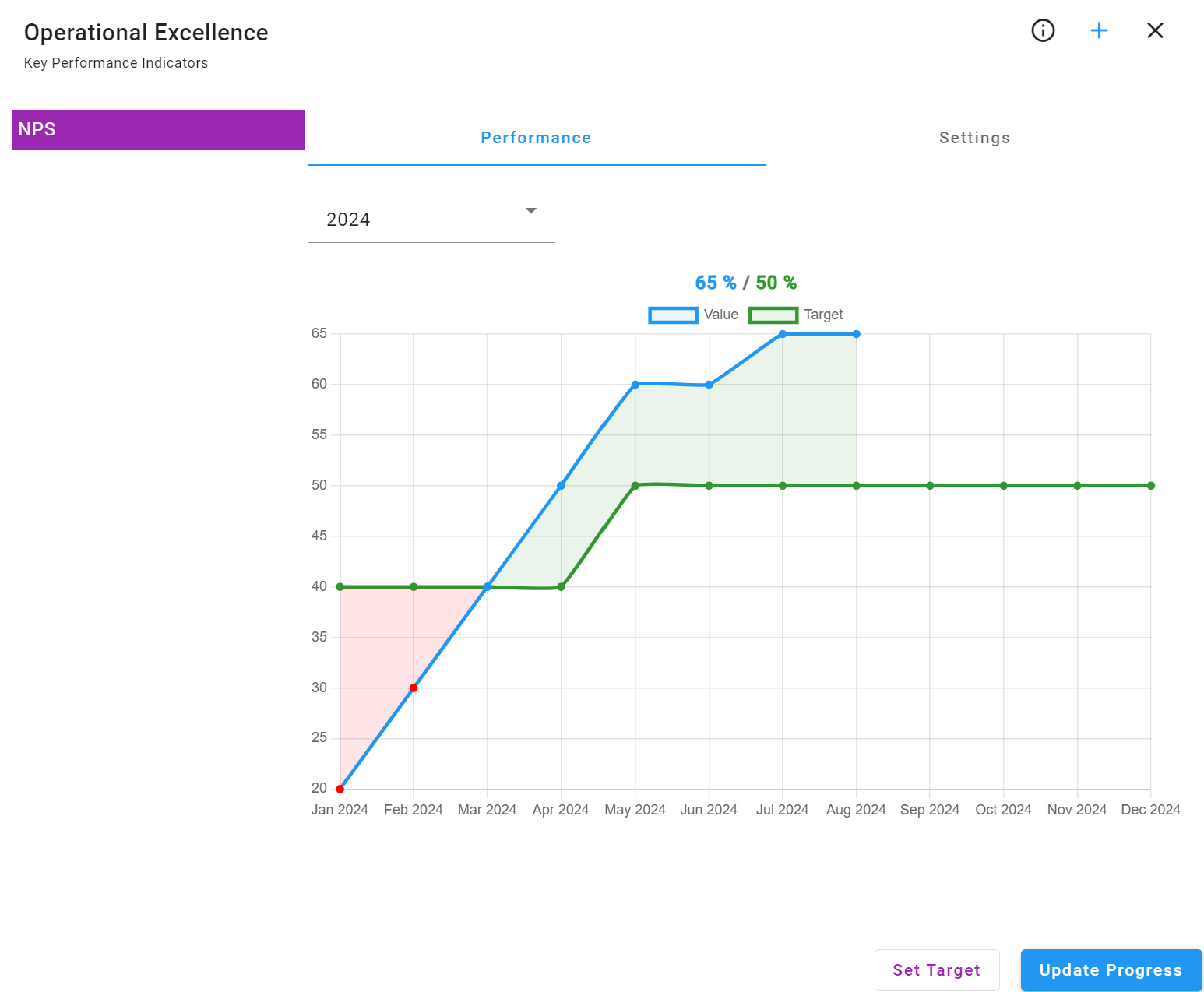Click the 'Operational Excellence' title
The height and width of the screenshot is (992, 1204).
146,33
